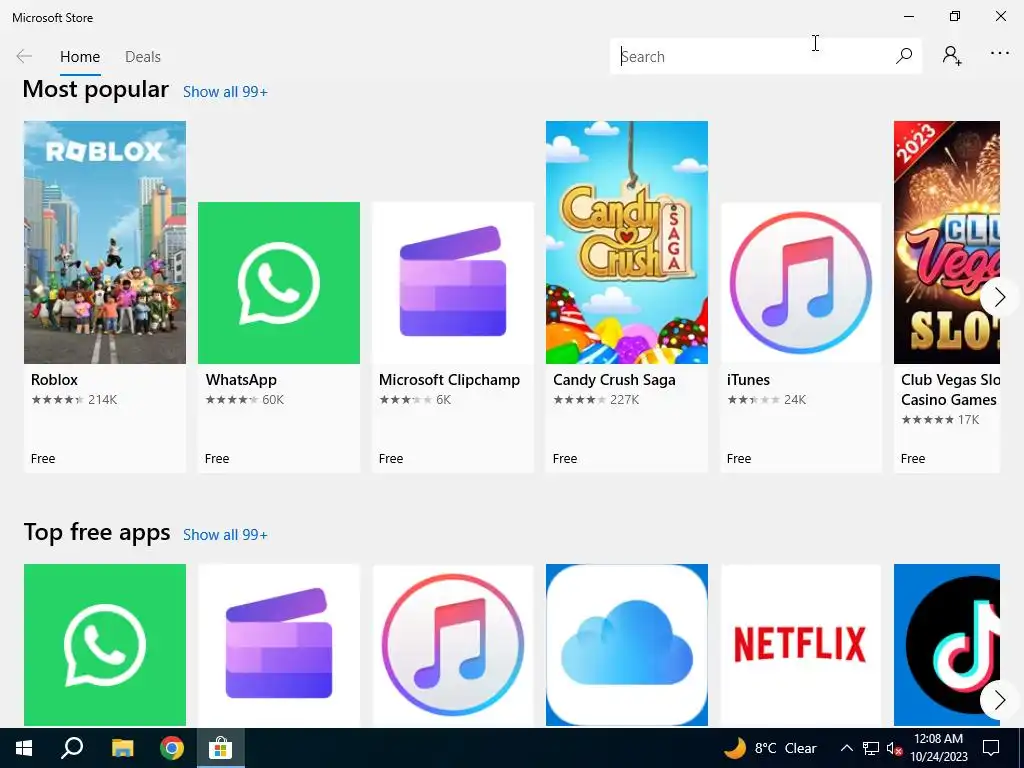Open Netflix icon in Top free apps
Screen dimensions: 1024x768
click(x=801, y=645)
